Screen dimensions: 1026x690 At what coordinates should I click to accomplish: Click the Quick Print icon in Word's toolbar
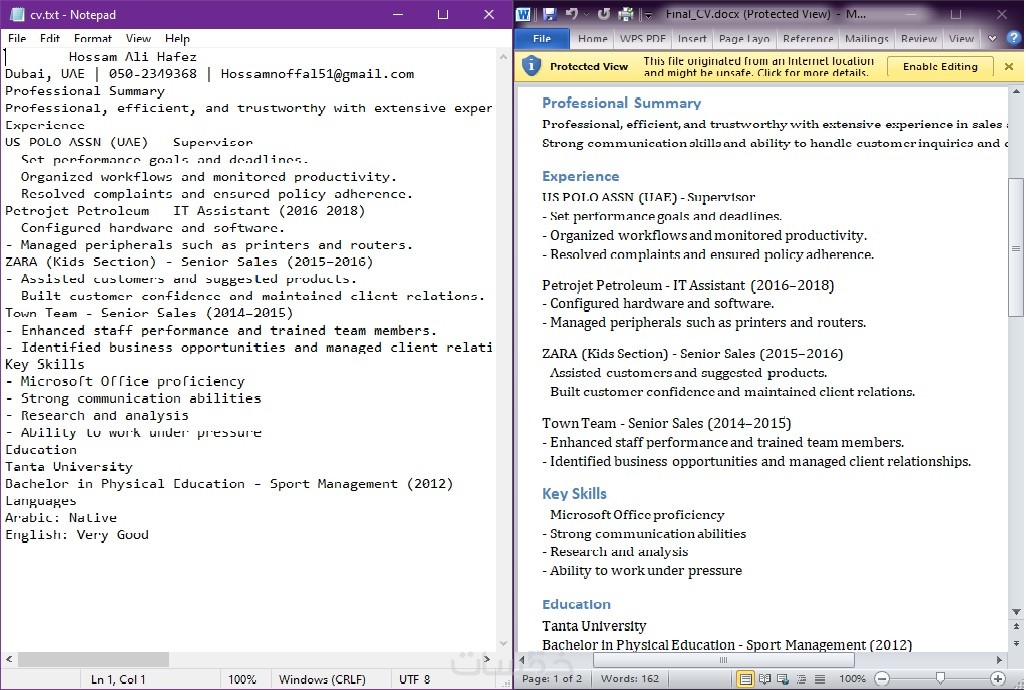click(626, 14)
